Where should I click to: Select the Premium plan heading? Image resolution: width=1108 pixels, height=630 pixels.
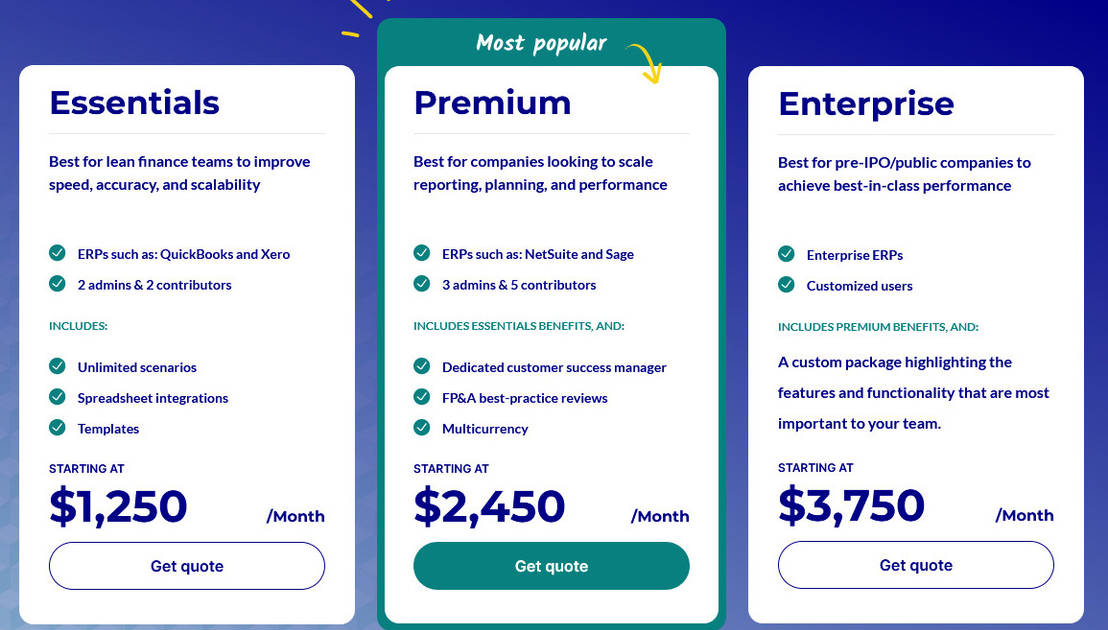(x=492, y=102)
